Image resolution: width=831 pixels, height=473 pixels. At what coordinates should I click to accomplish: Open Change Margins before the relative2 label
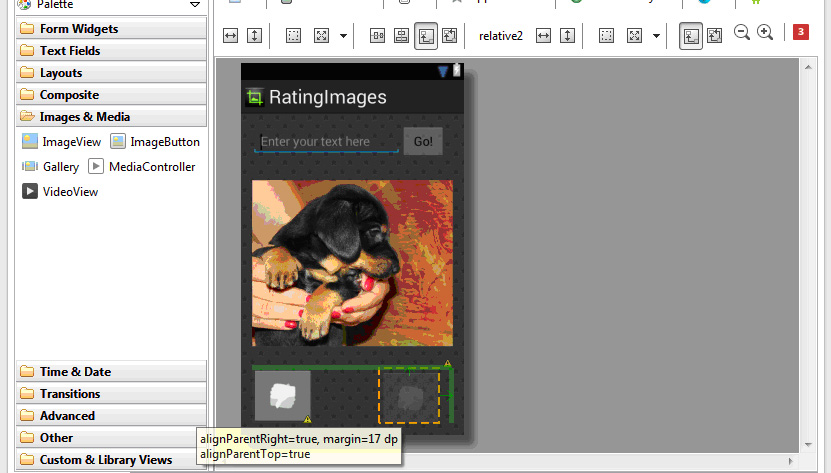[x=293, y=36]
